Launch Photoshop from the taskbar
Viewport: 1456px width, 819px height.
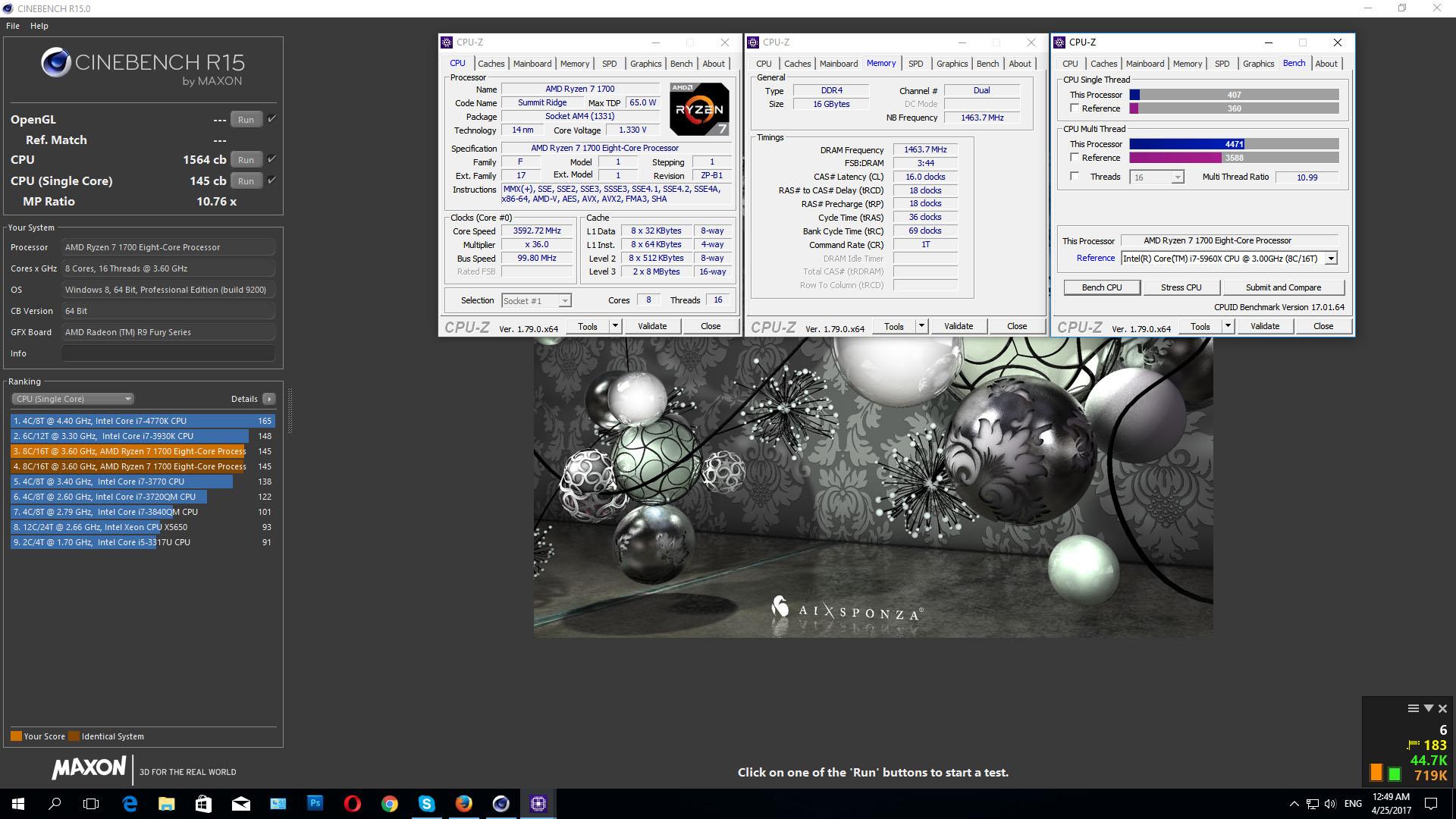[x=315, y=803]
